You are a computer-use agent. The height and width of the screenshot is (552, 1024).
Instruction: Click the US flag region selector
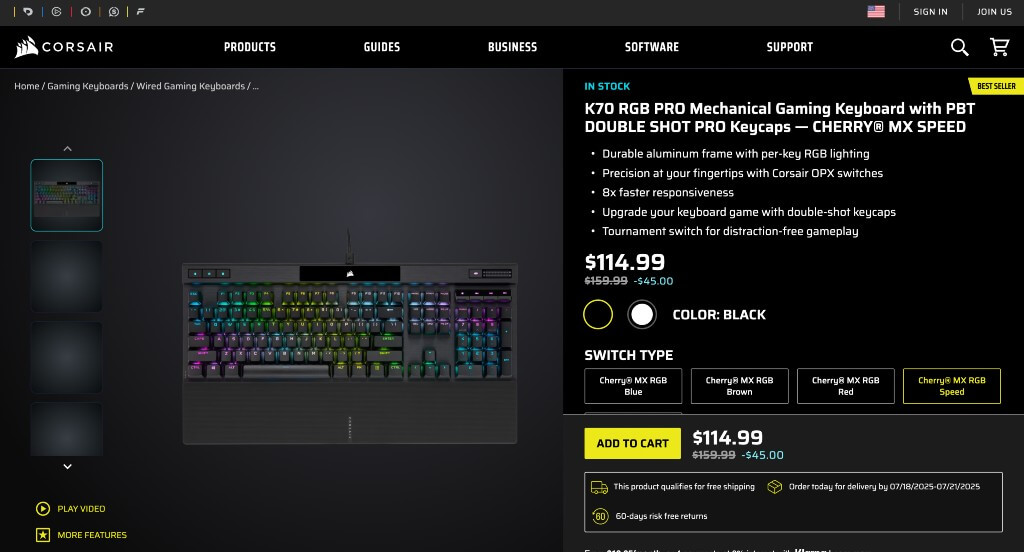coord(876,12)
